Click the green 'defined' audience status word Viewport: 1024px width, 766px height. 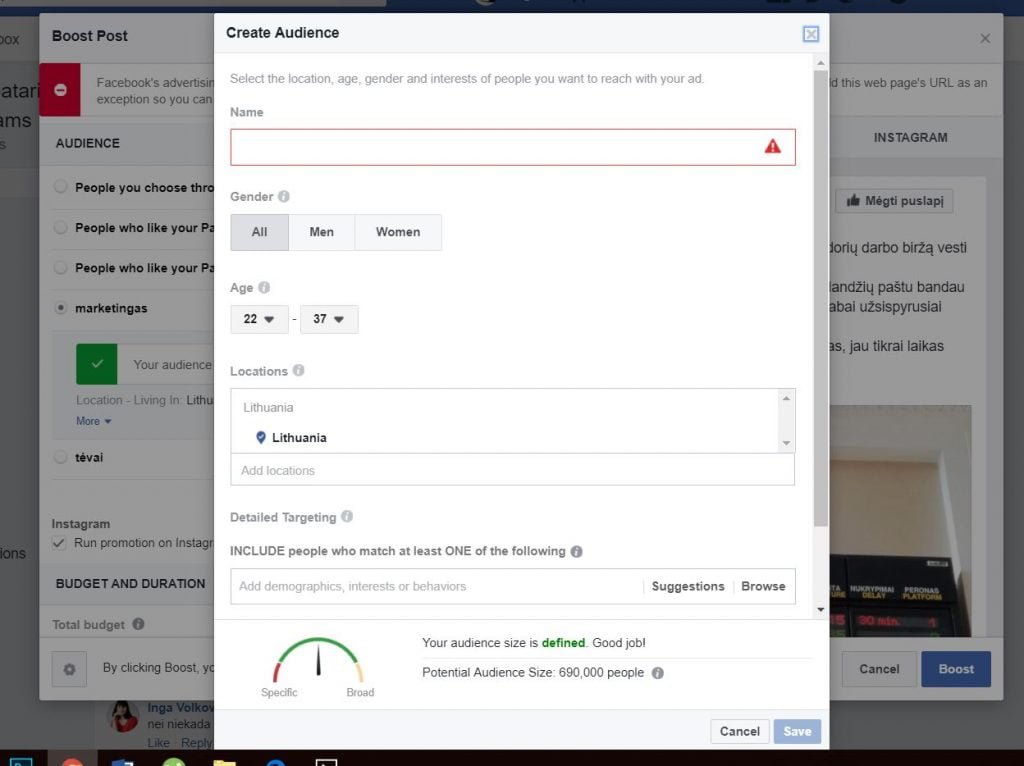[x=563, y=643]
